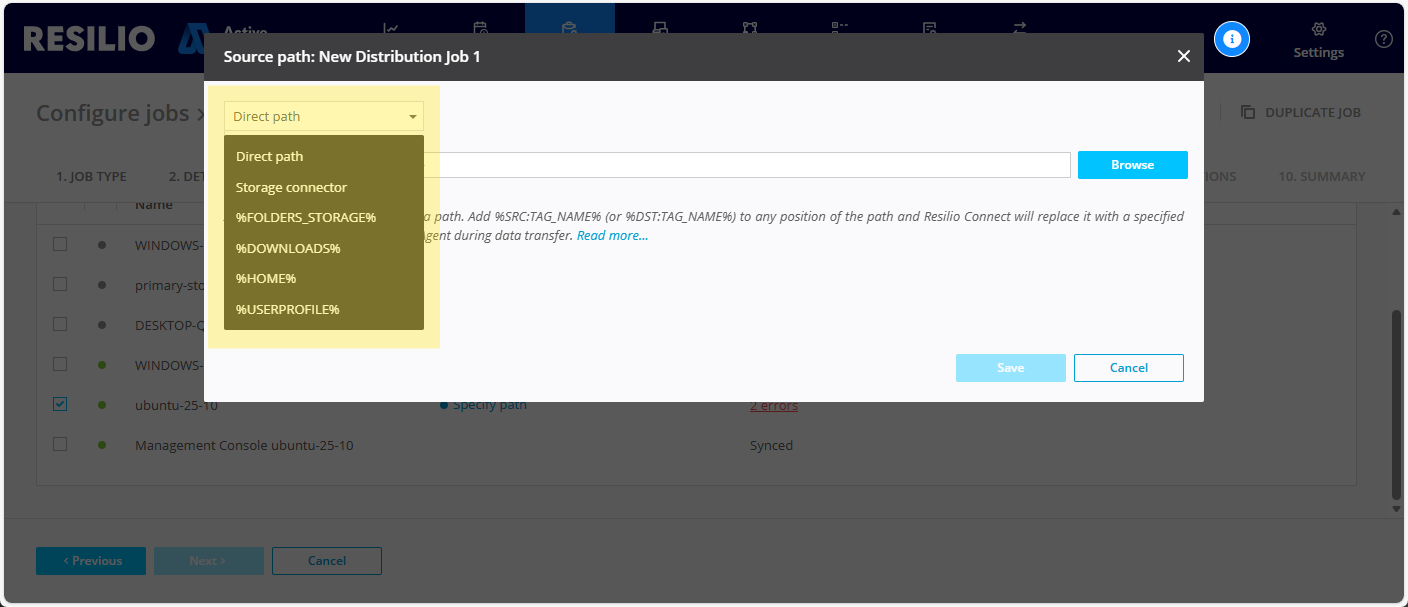Pick the %DOWNLOADS% option in list

pos(288,248)
